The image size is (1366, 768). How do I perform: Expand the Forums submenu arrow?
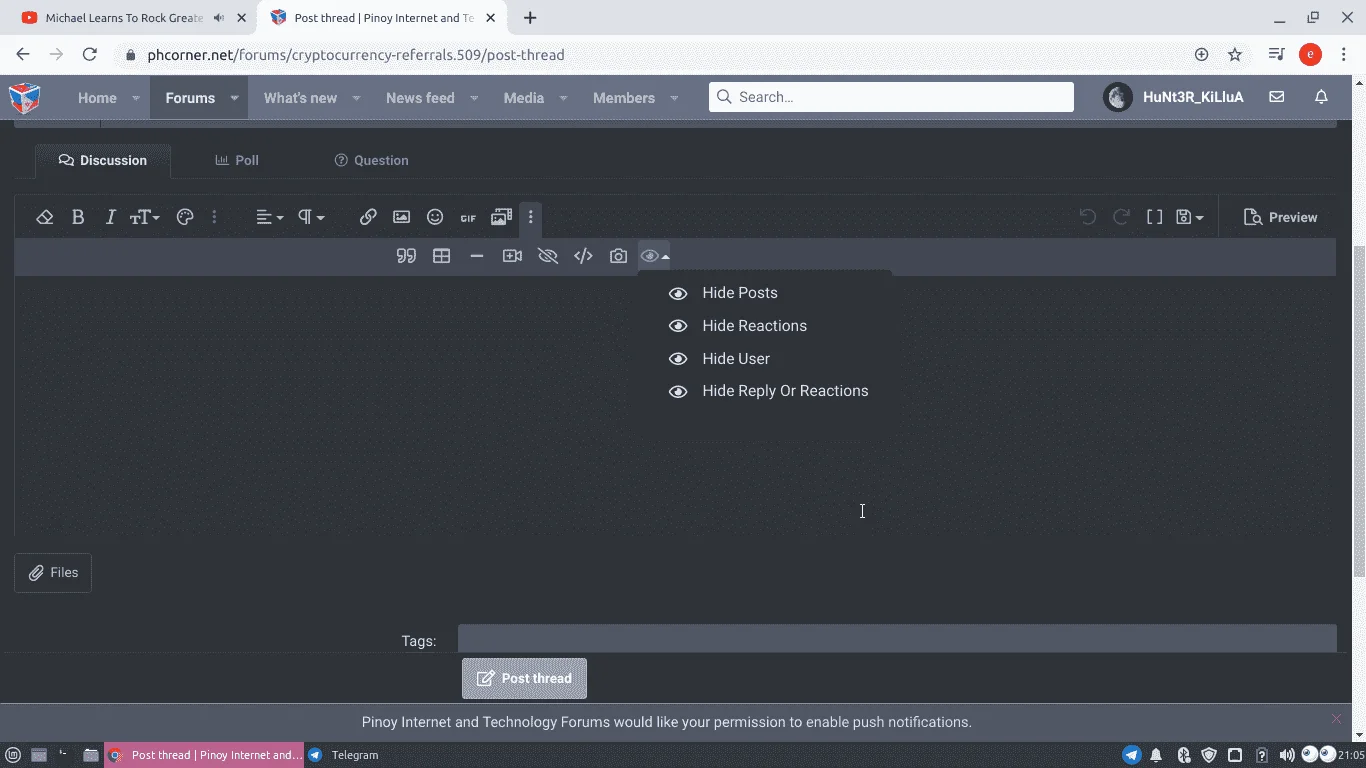pos(234,98)
